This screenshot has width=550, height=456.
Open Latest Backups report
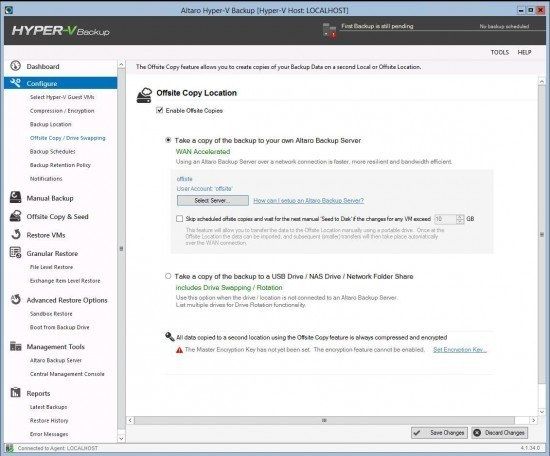(48, 407)
